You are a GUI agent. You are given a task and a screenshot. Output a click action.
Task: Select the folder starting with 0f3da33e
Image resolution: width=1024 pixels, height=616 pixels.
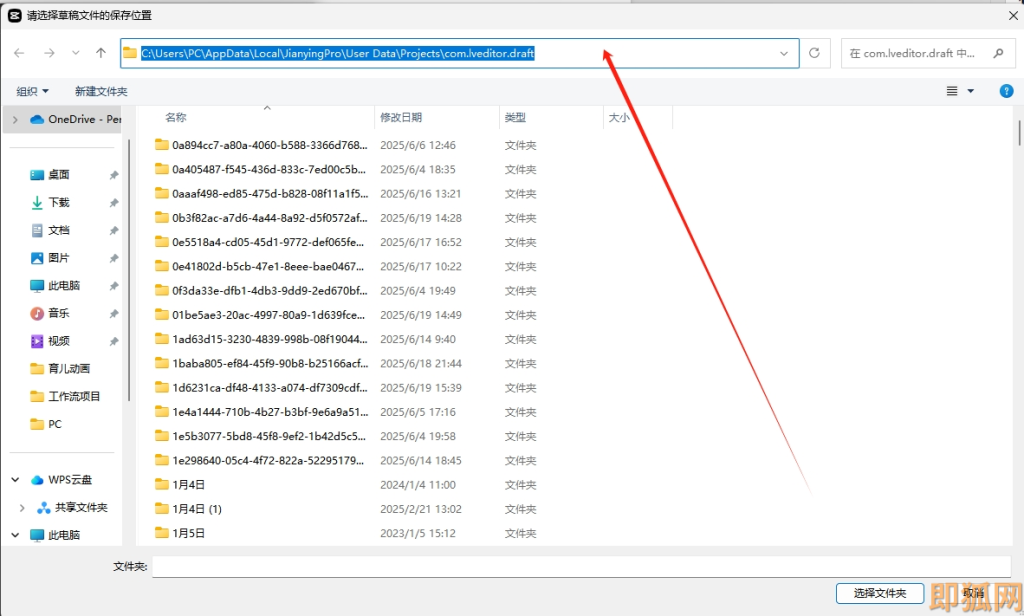click(261, 290)
